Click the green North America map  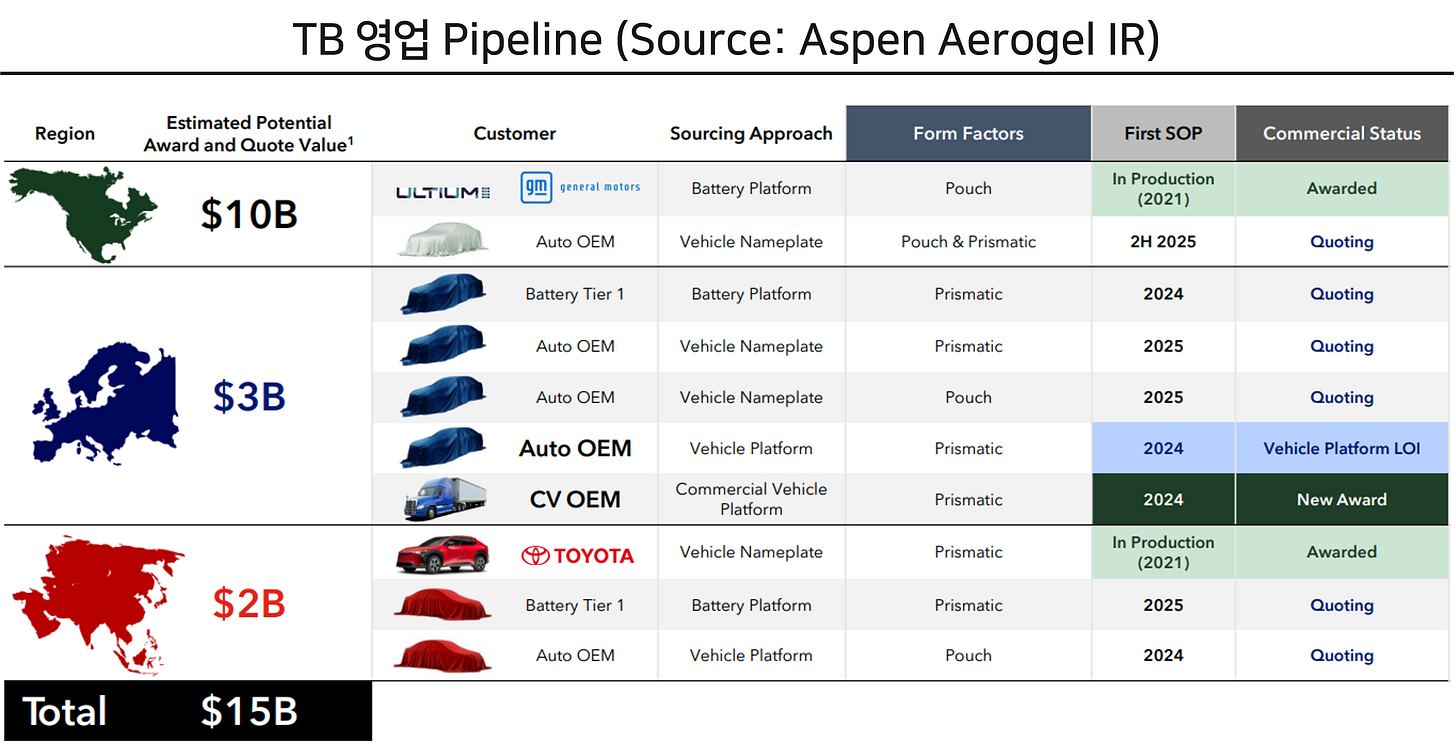pos(82,214)
